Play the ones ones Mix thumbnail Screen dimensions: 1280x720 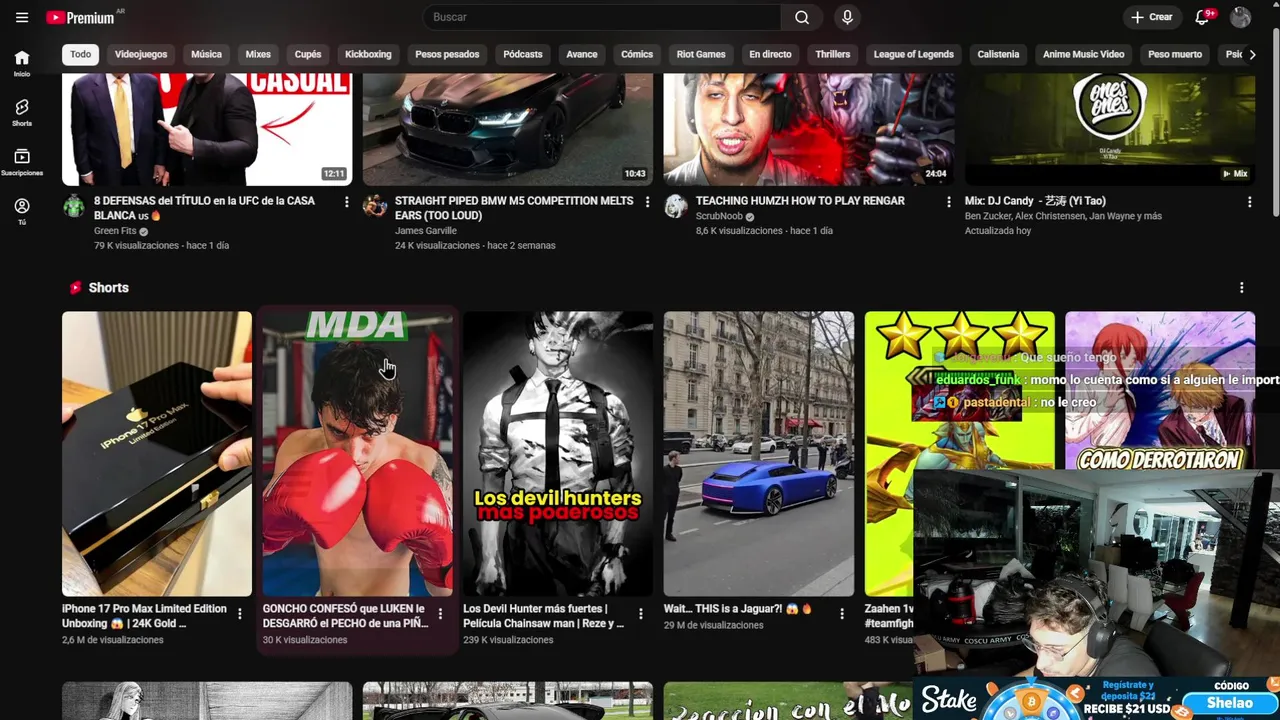click(1110, 130)
